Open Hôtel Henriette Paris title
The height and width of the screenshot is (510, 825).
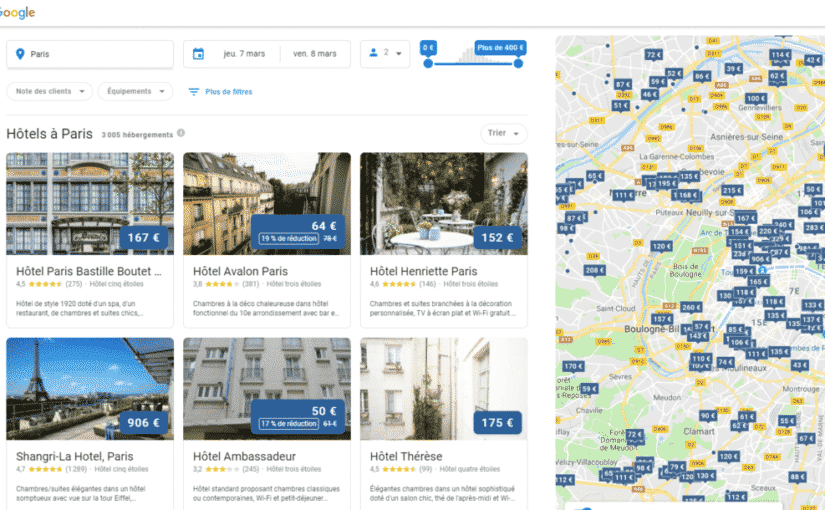pos(424,271)
